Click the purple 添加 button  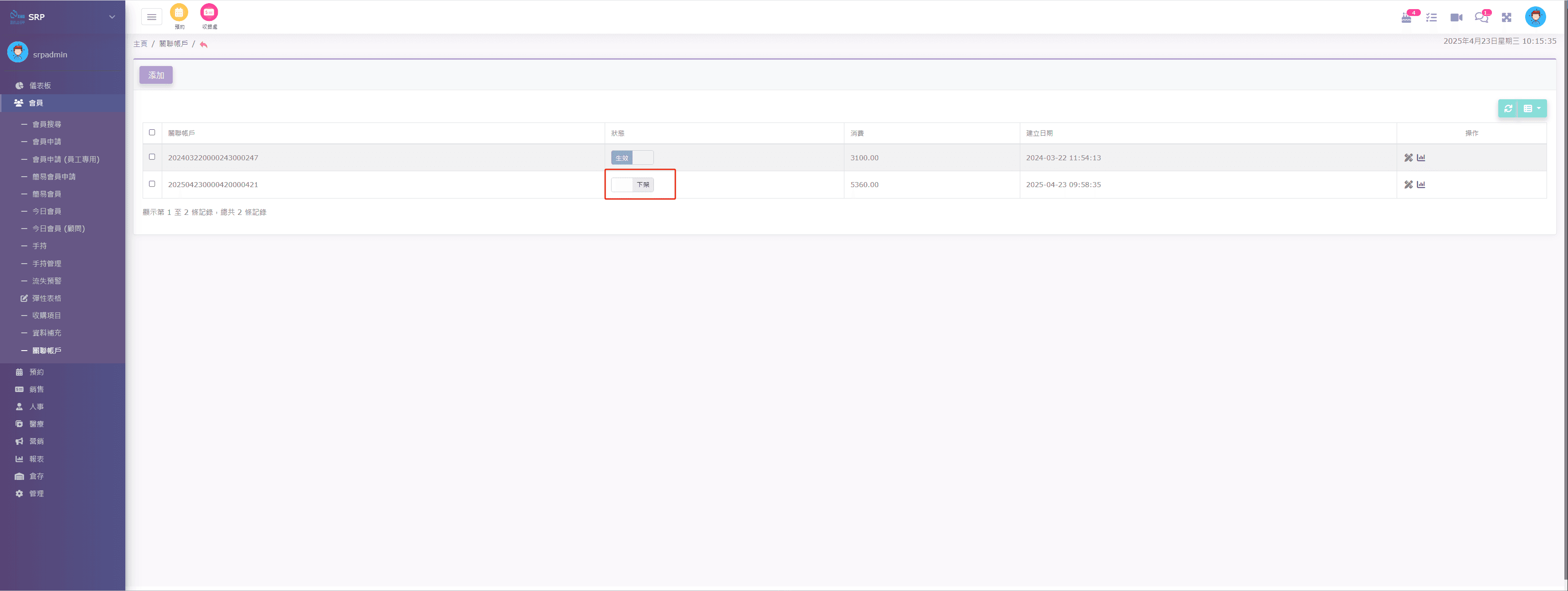point(156,75)
